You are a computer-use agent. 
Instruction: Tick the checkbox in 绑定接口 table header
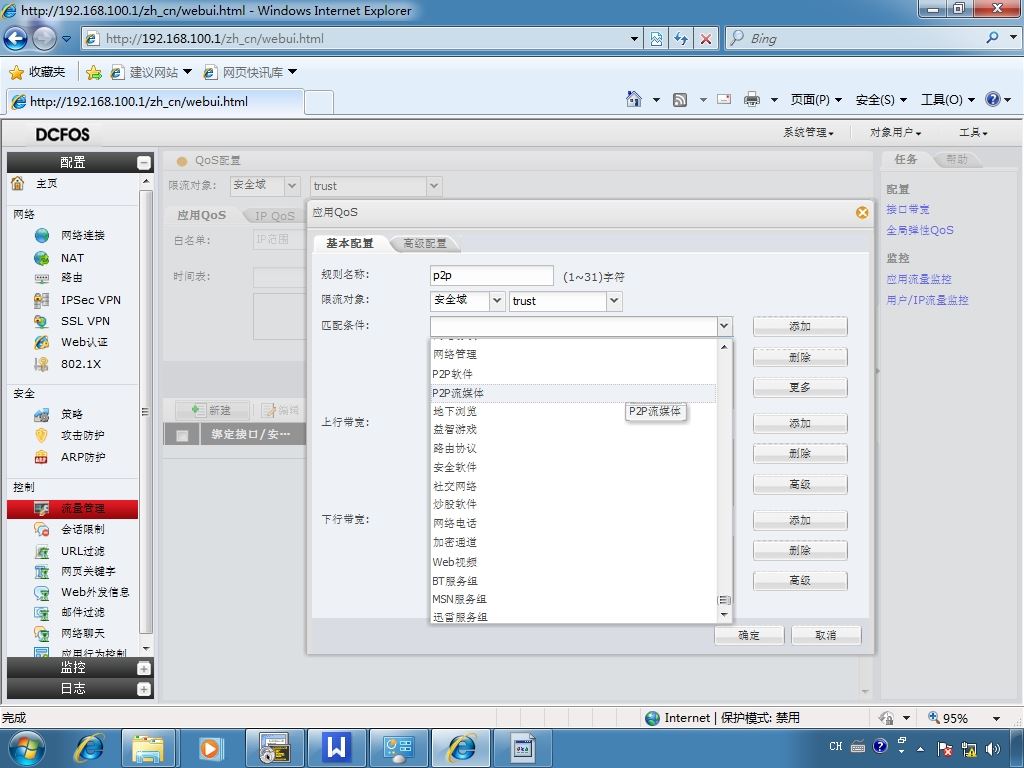(x=182, y=436)
